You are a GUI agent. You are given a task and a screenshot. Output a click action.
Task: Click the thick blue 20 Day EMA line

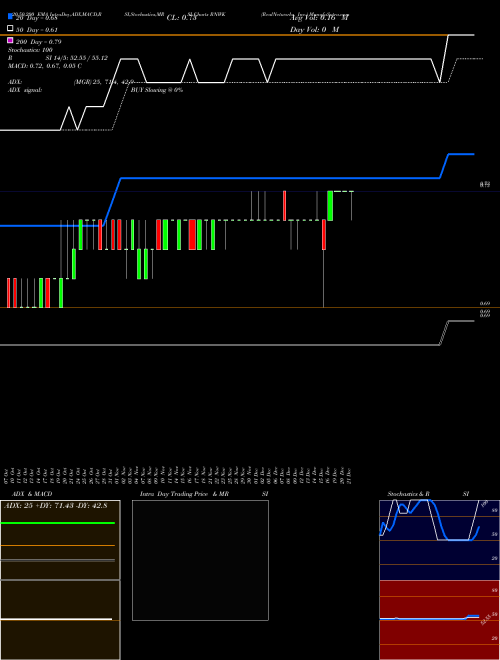237,178
